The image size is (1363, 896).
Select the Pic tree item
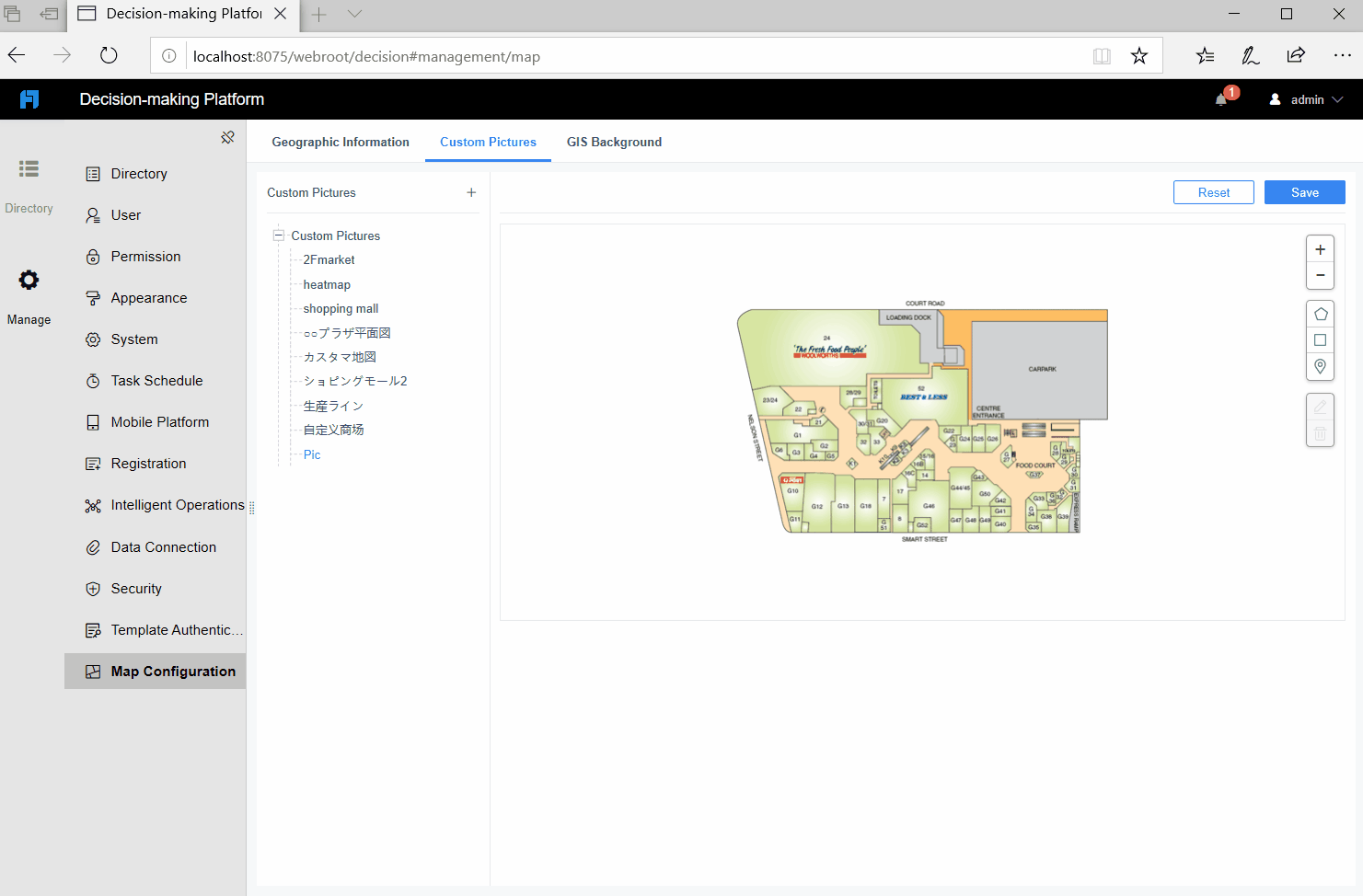[312, 454]
